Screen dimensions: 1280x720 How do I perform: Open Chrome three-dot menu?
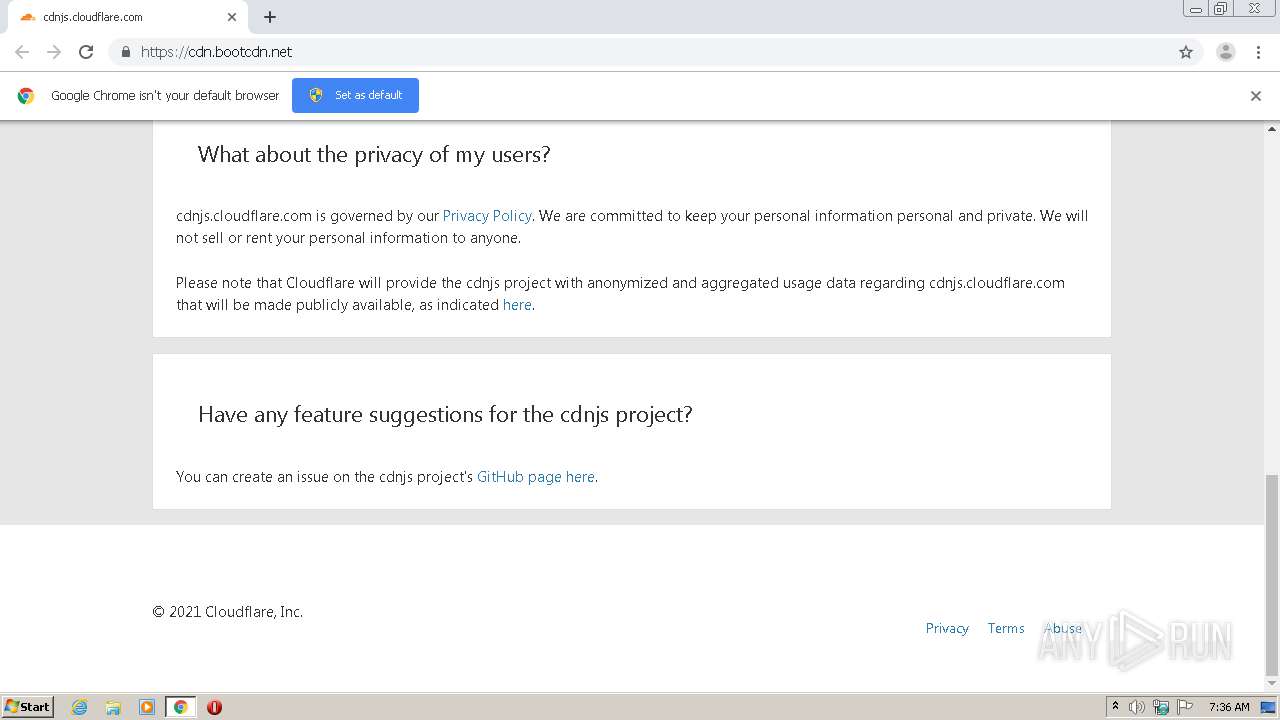1258,52
